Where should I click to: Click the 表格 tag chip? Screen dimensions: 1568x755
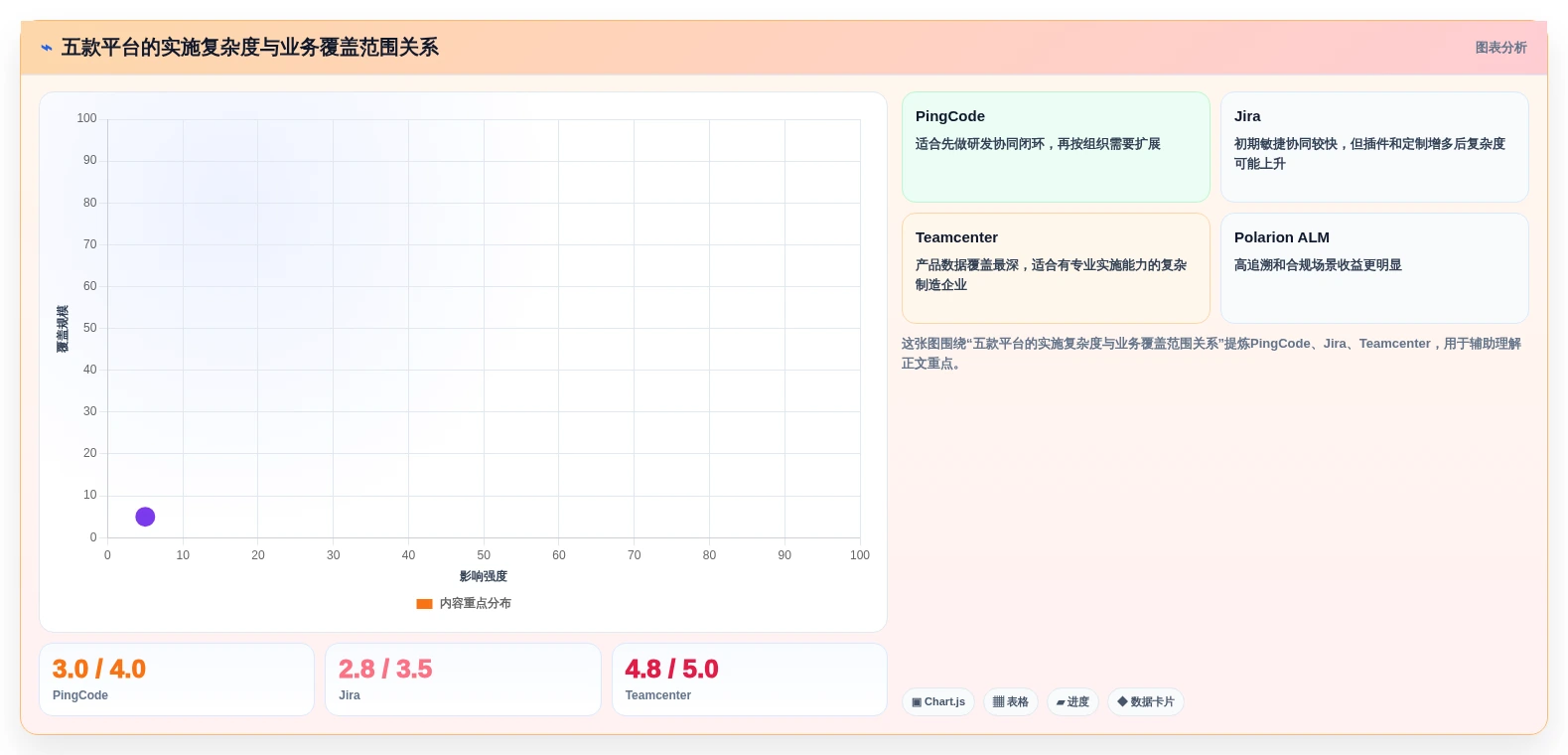click(1011, 702)
